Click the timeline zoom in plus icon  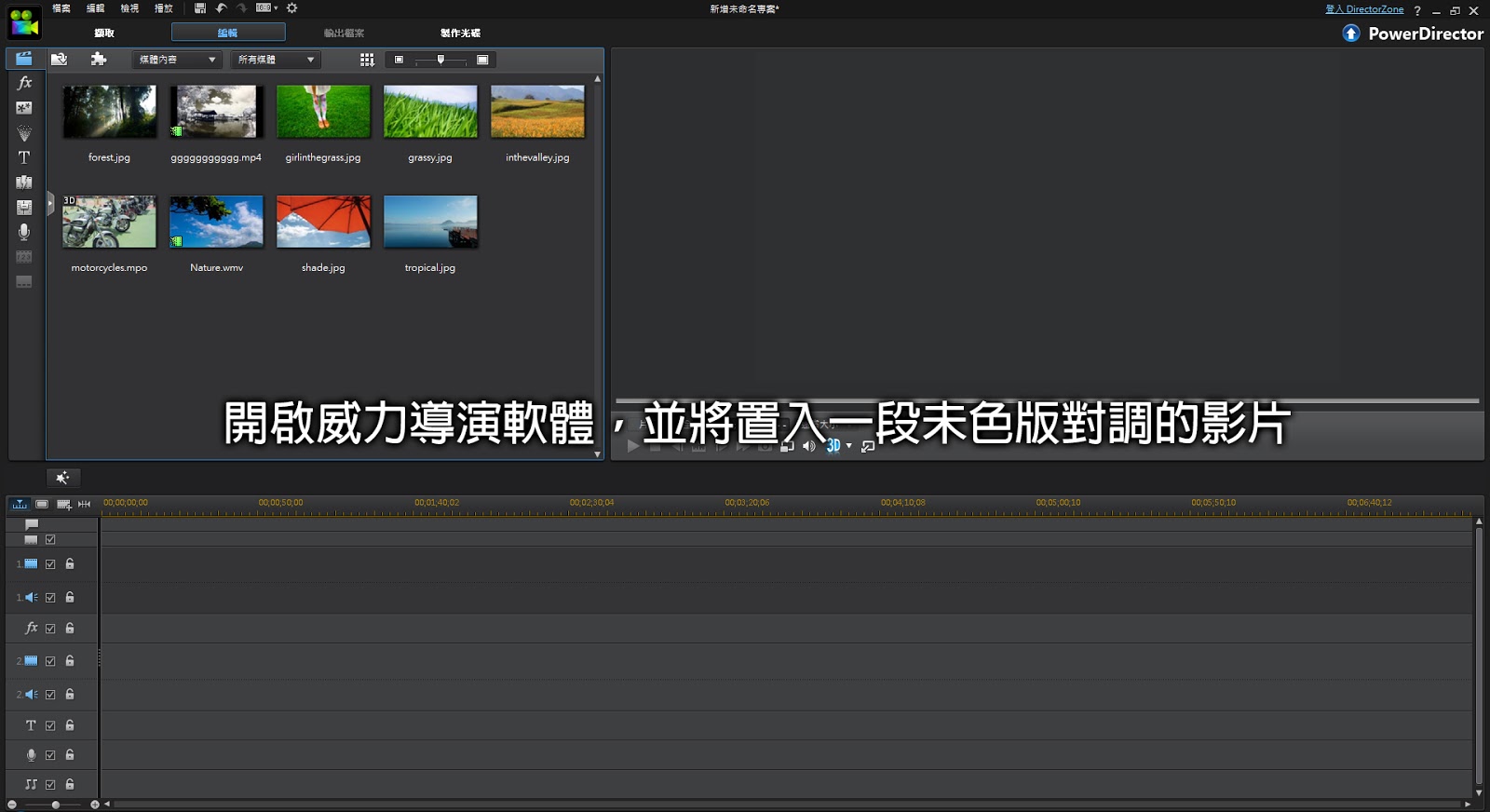click(x=94, y=805)
